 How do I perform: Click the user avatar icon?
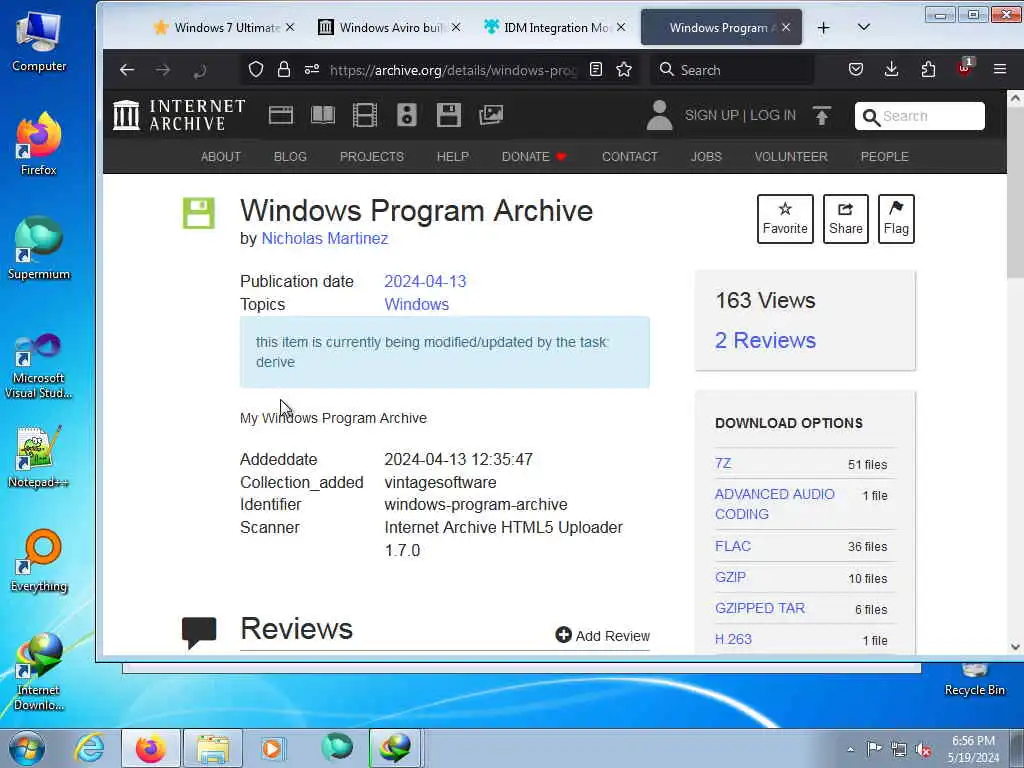[659, 116]
